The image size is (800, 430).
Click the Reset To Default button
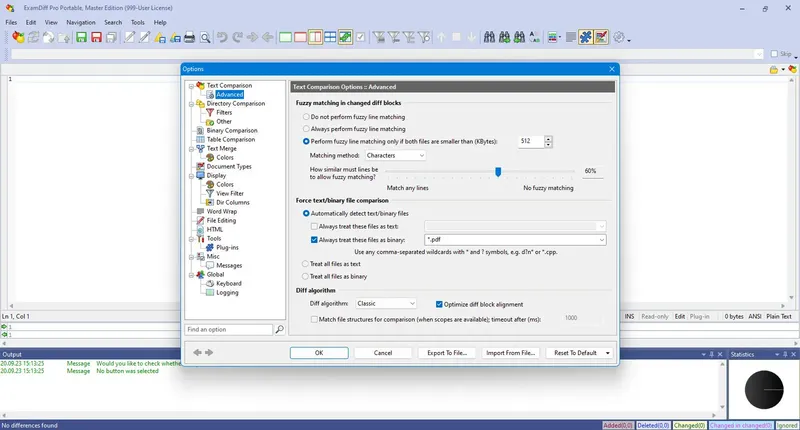pos(575,353)
